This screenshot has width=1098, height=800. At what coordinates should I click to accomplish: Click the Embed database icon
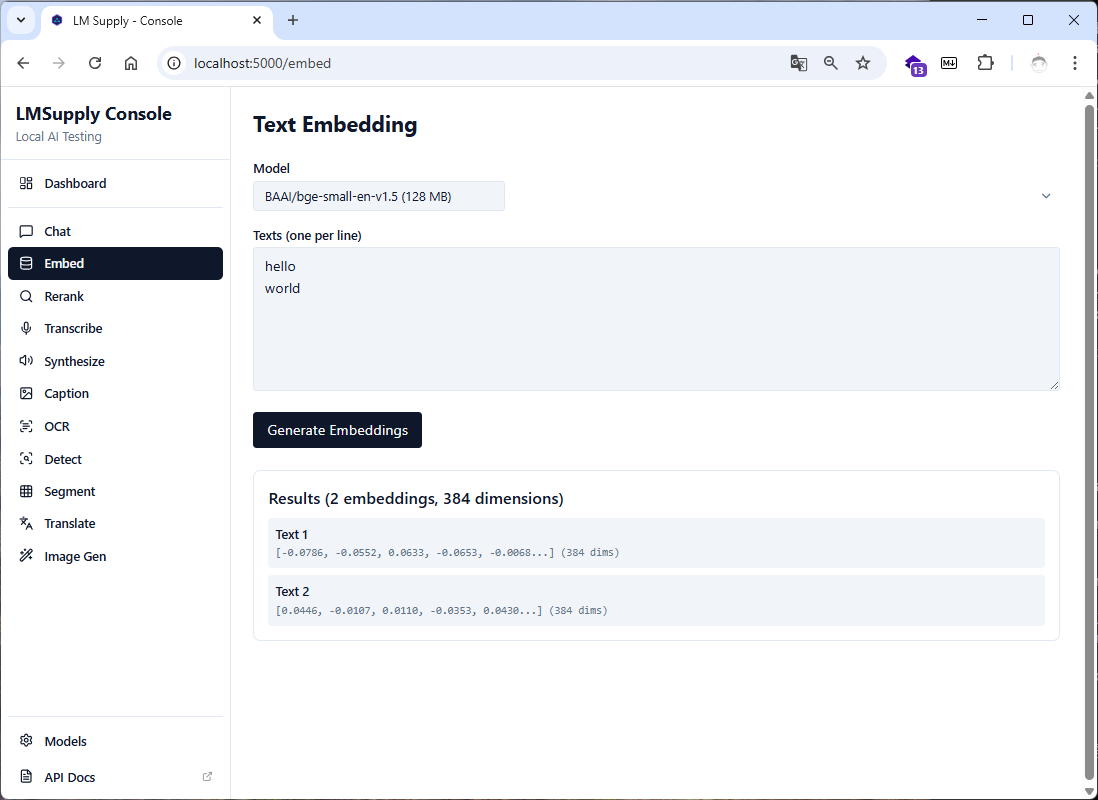(26, 263)
